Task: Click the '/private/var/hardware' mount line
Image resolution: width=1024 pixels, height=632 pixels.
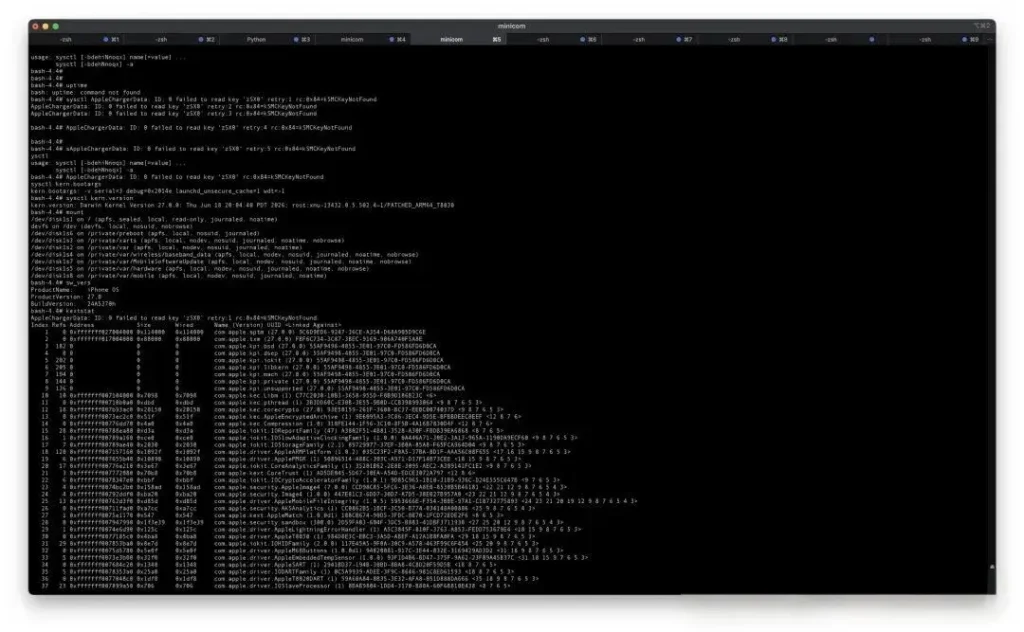Action: coord(199,268)
